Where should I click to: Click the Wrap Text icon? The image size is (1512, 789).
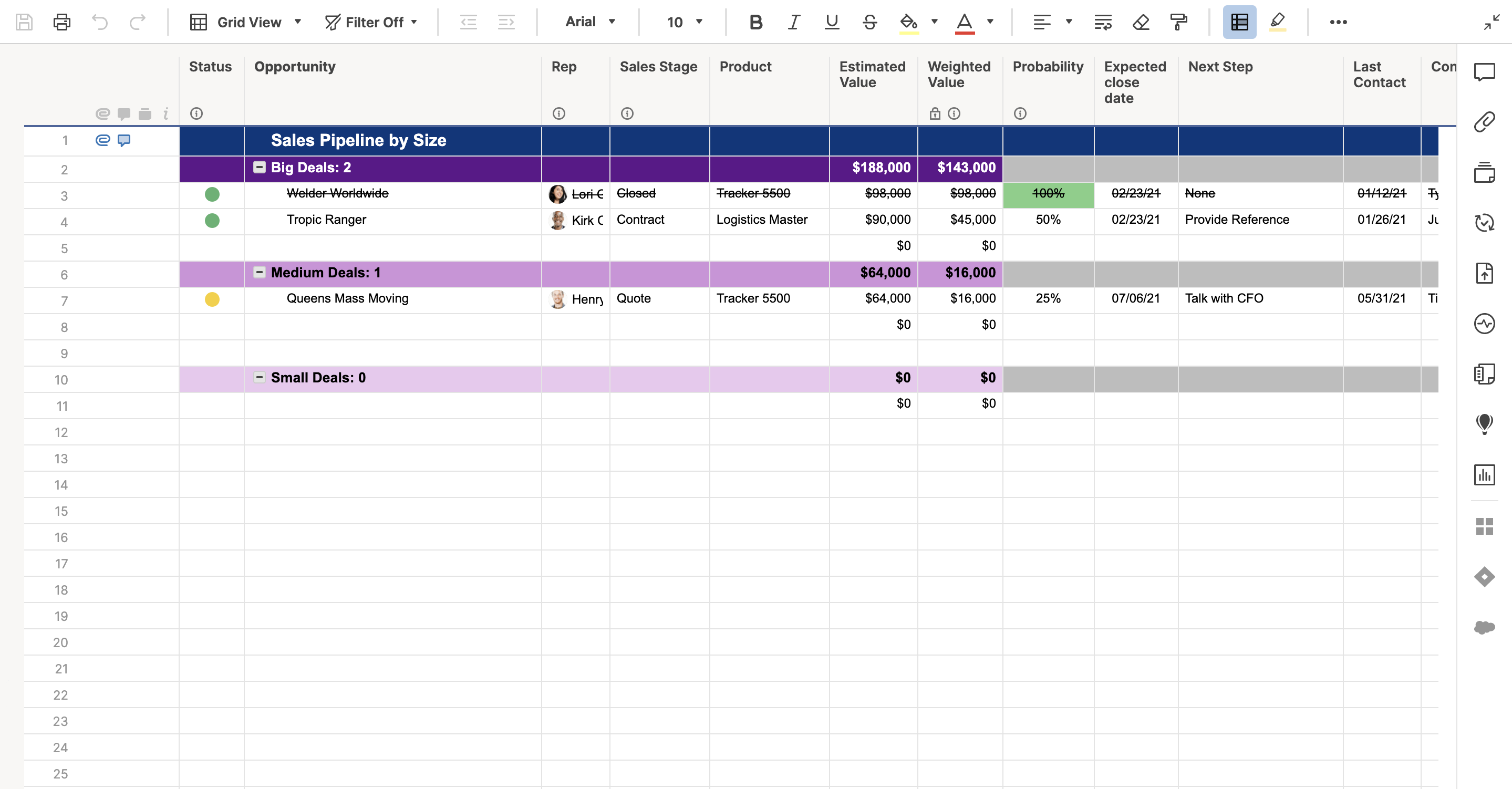point(1103,22)
